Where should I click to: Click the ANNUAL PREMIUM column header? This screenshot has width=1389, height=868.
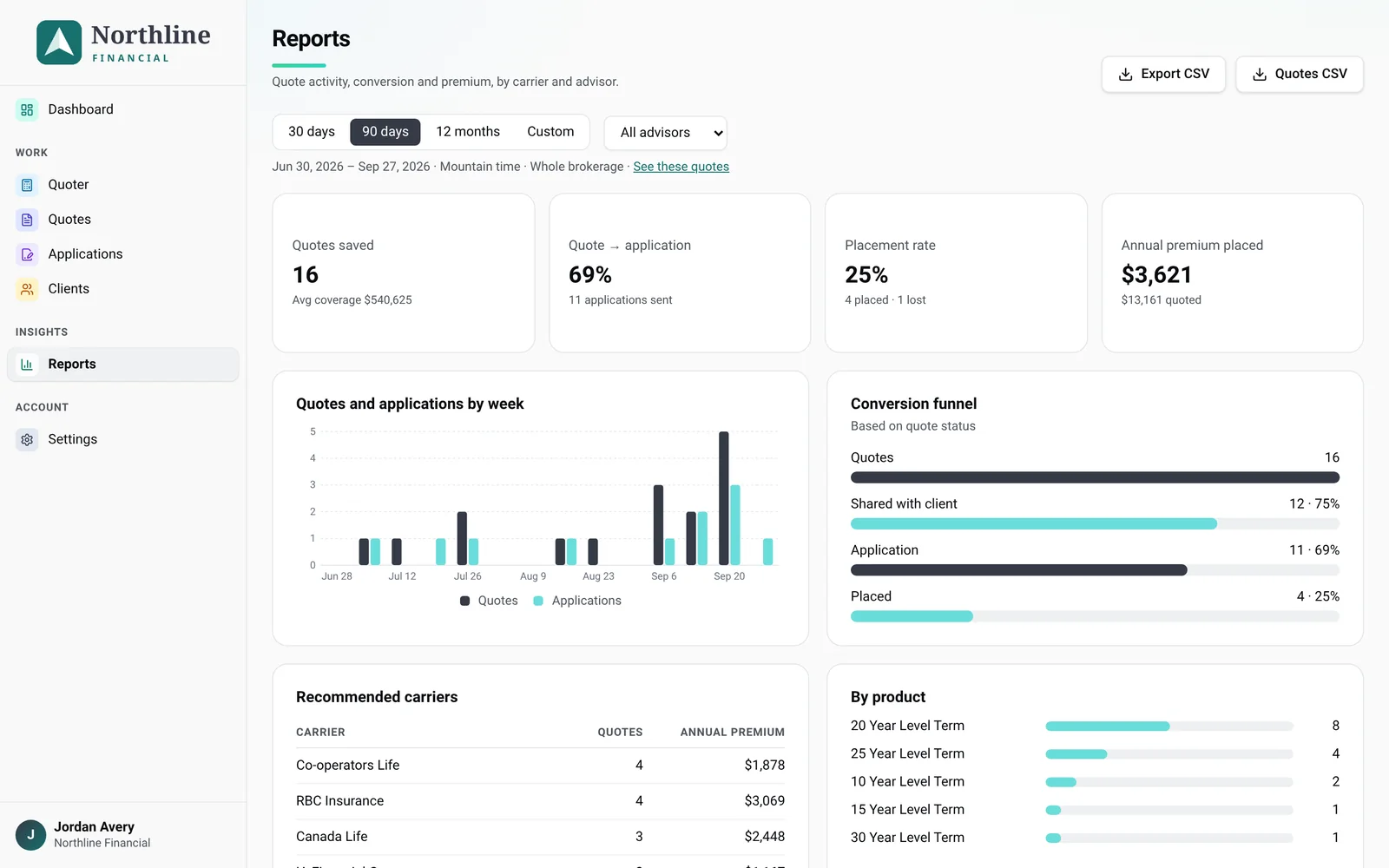click(x=732, y=733)
